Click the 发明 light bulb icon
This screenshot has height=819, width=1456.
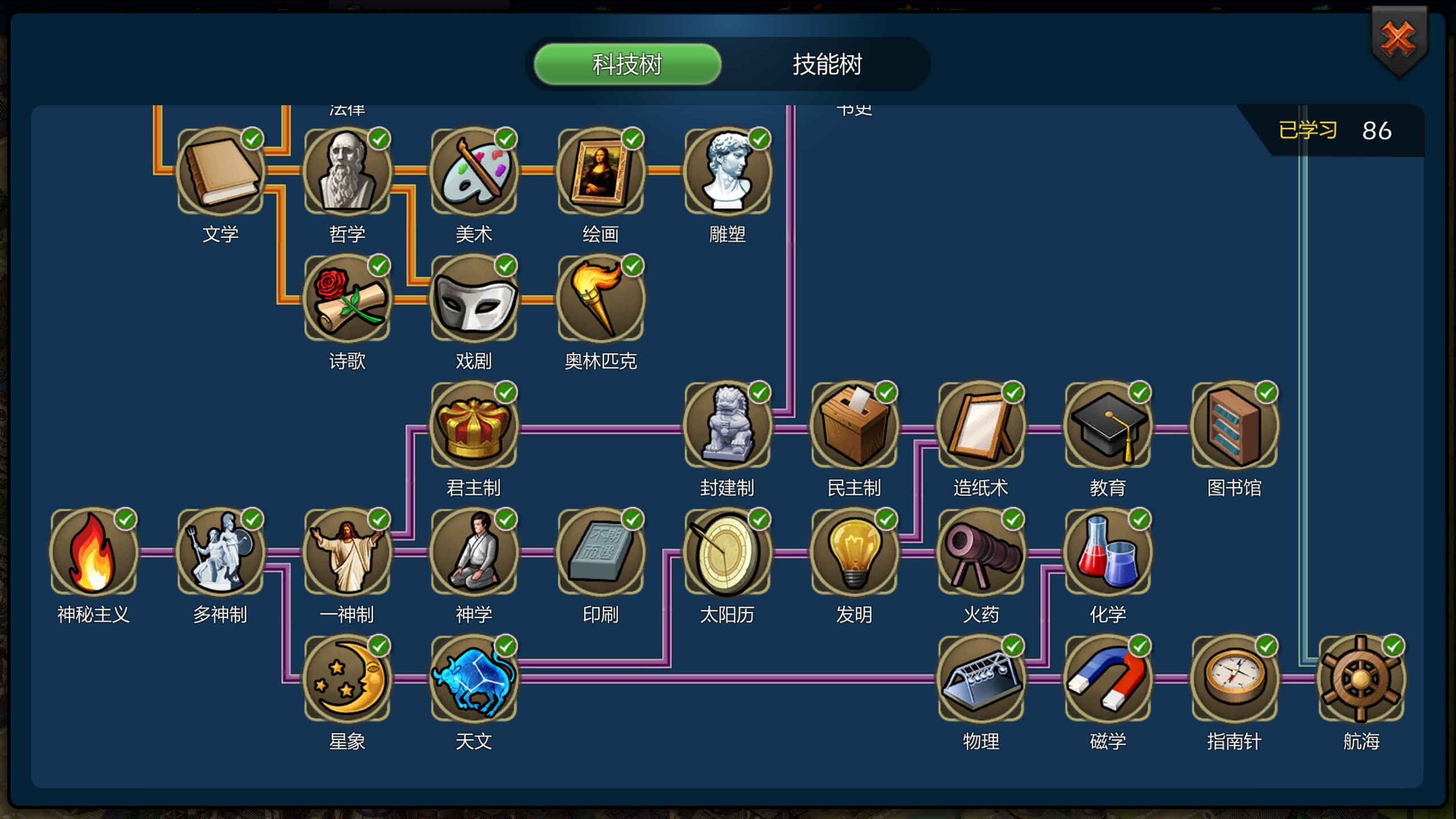854,551
